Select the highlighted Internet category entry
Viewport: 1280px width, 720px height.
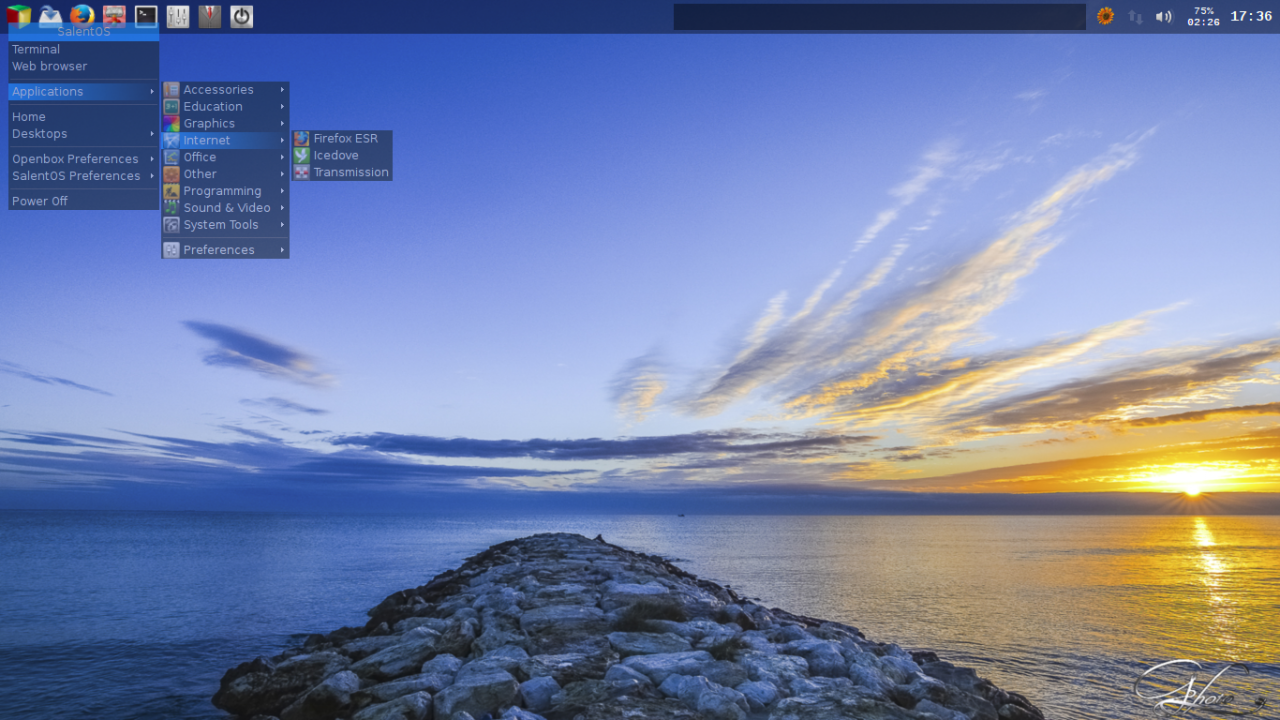(225, 140)
